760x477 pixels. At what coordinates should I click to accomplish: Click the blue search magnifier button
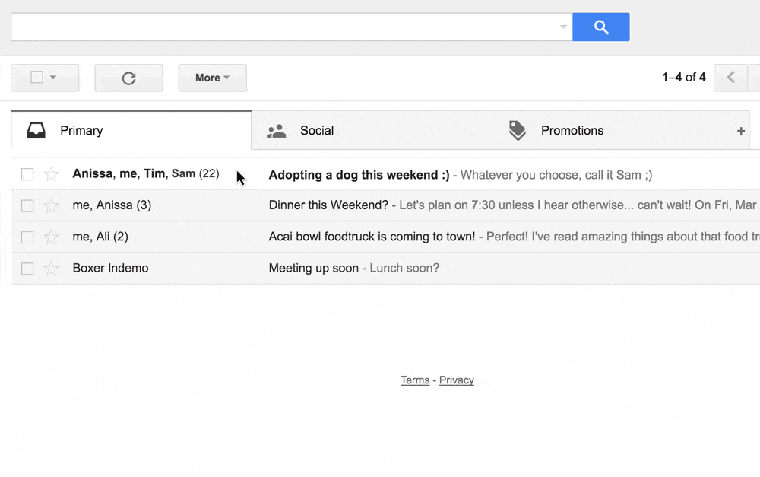pyautogui.click(x=601, y=27)
